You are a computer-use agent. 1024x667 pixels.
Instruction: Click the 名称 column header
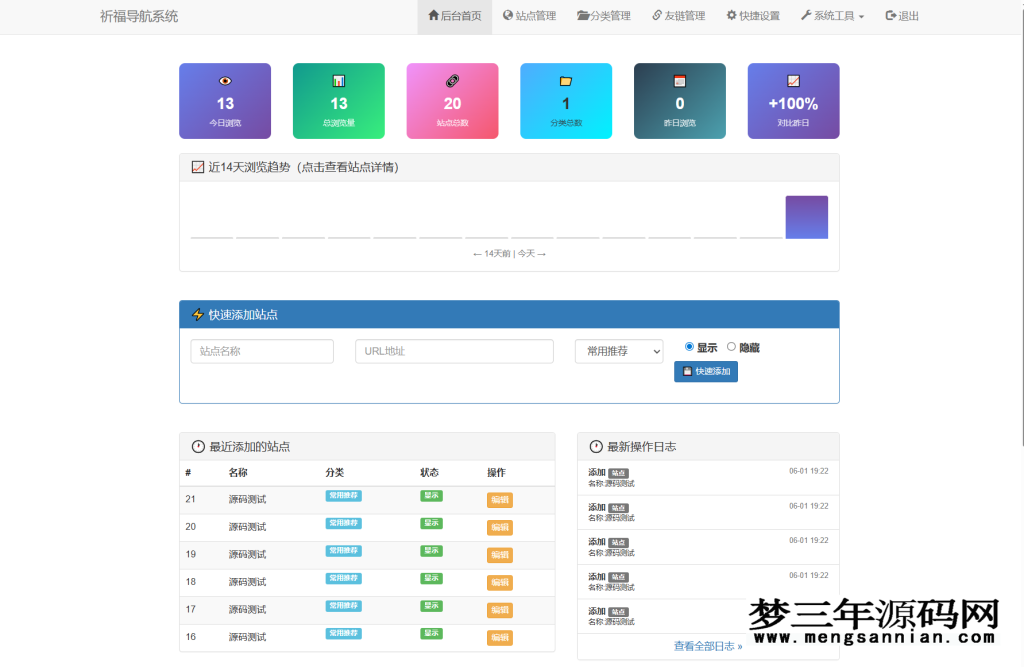coord(238,472)
